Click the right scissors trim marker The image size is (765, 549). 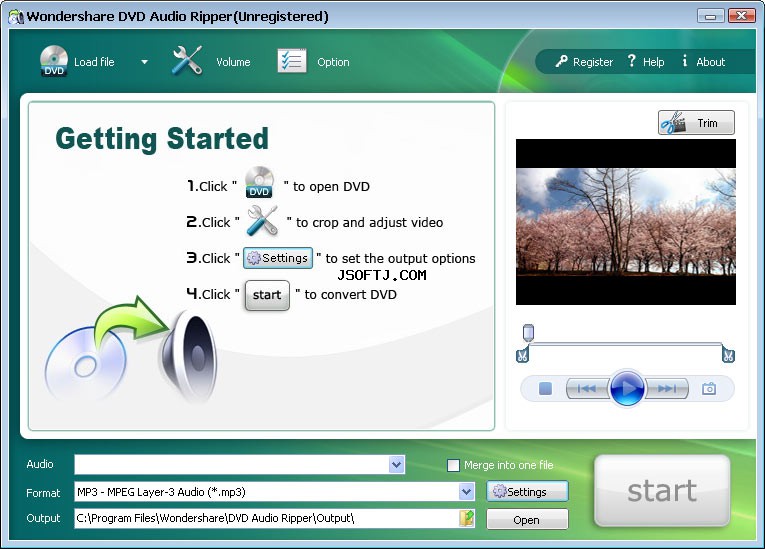728,355
